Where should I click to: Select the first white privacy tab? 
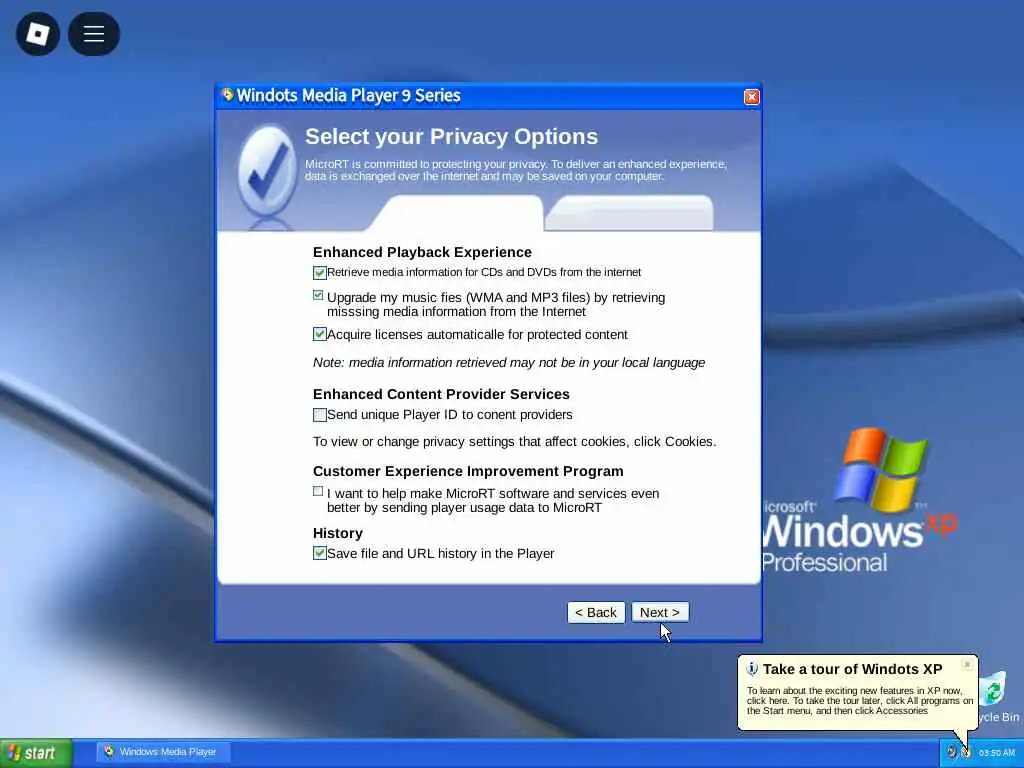point(457,213)
